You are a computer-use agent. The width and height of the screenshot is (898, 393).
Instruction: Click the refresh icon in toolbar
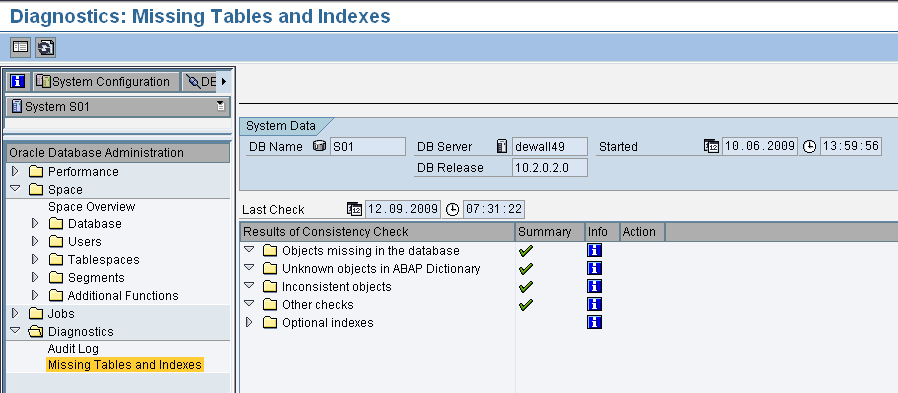tap(45, 47)
